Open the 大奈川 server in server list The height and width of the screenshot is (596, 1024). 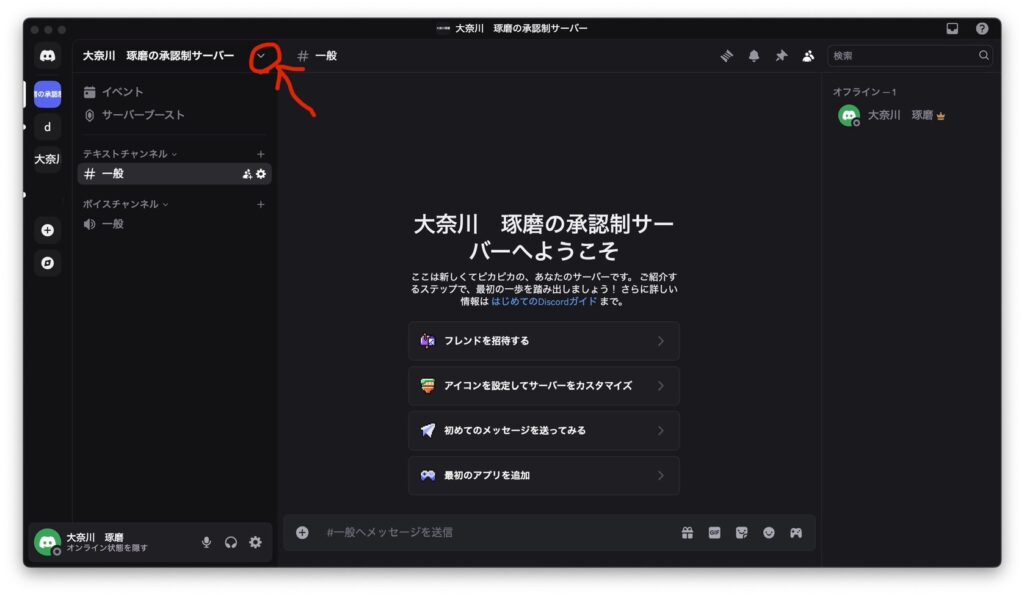coord(47,159)
